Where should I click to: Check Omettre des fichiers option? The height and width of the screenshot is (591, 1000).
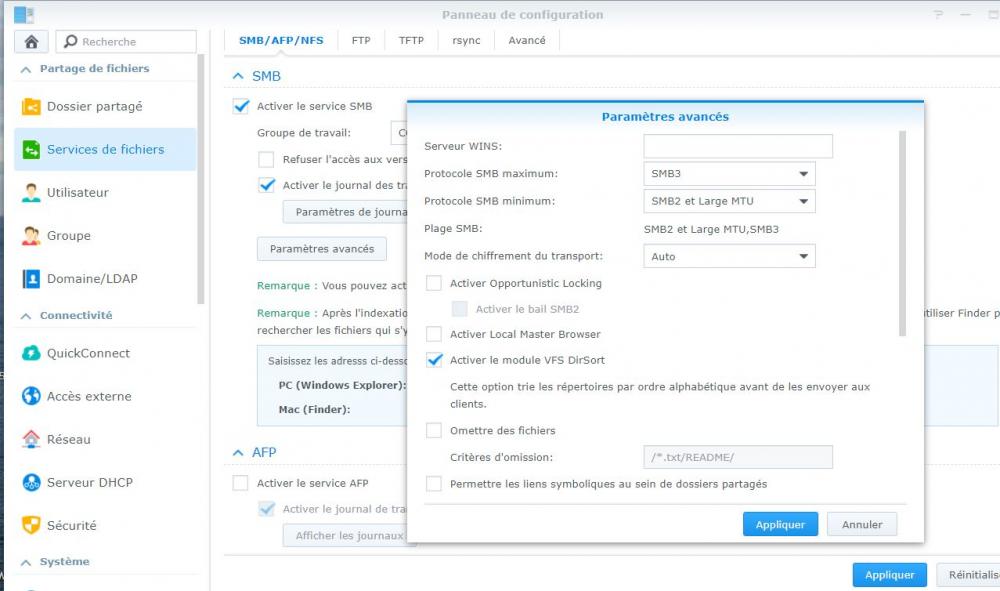pyautogui.click(x=434, y=430)
